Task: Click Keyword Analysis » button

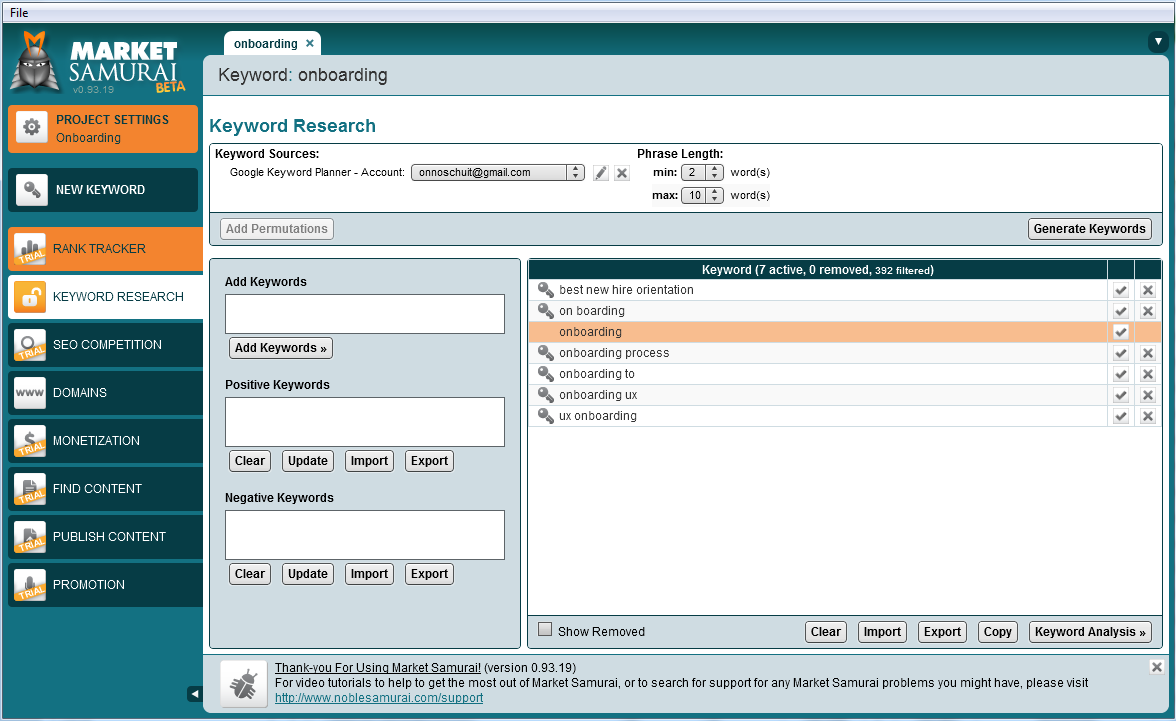Action: (1090, 632)
